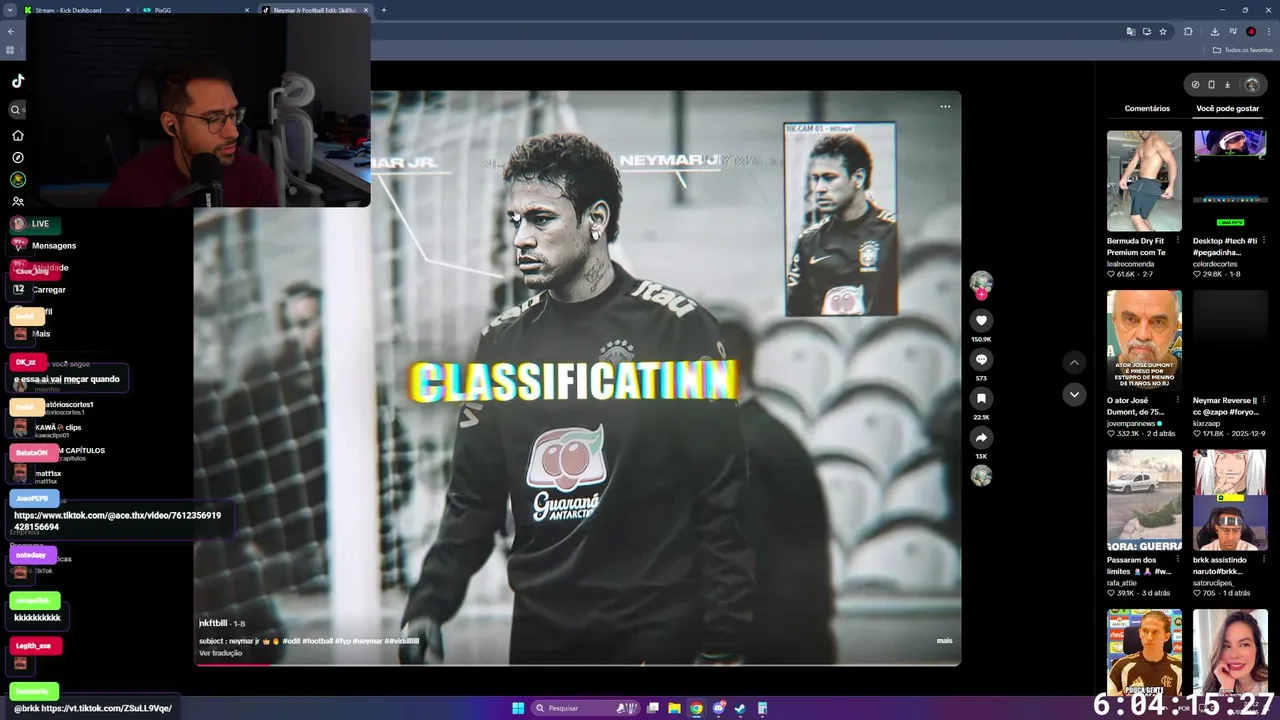Viewport: 1280px width, 720px height.
Task: Open the Passaram dos limites video thumbnail
Action: point(1144,500)
